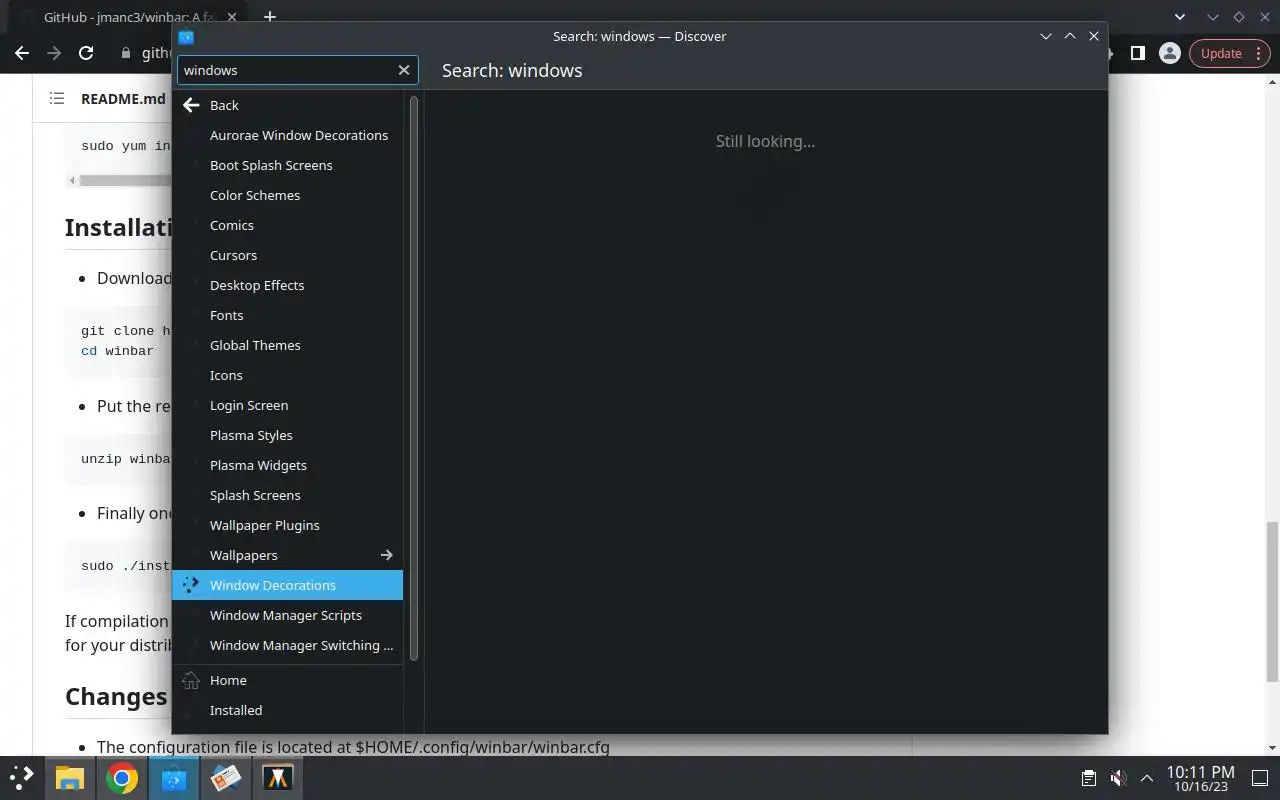Image resolution: width=1280 pixels, height=800 pixels.
Task: Select Boot Splash Screens category
Action: (x=287, y=165)
